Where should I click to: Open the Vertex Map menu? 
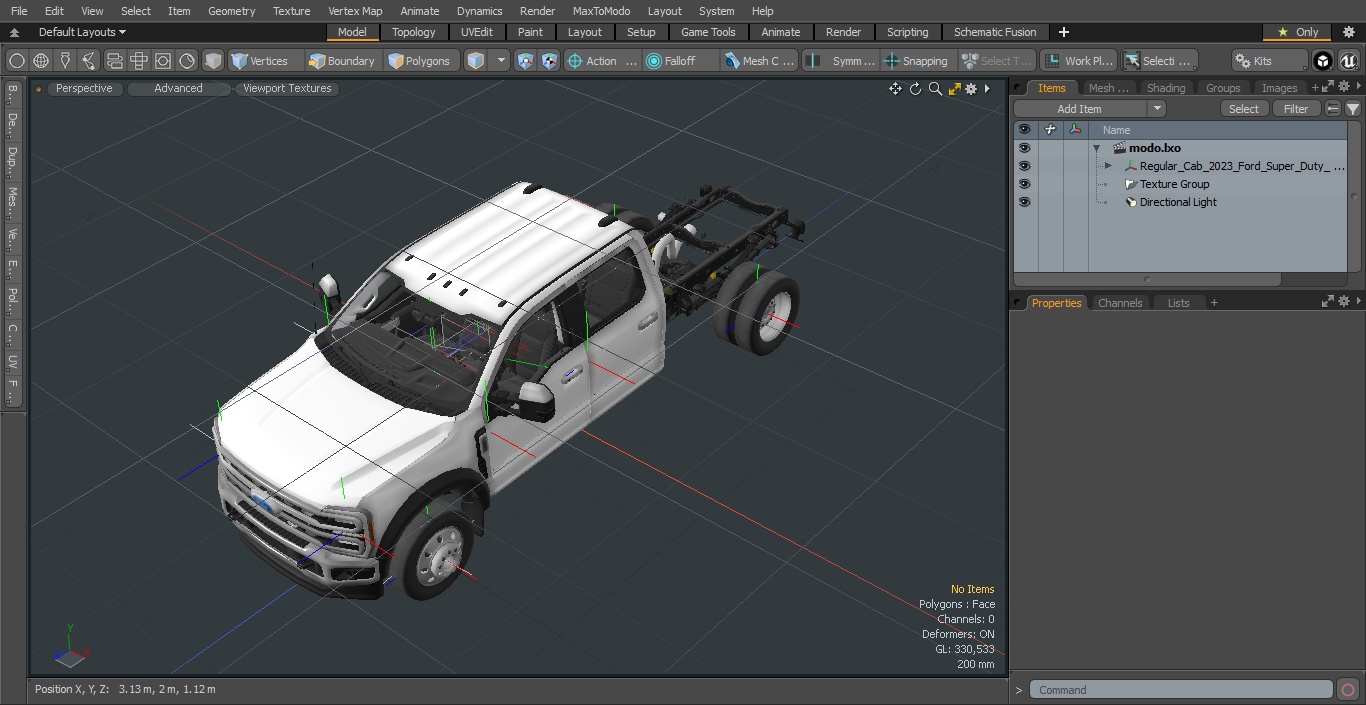click(355, 11)
